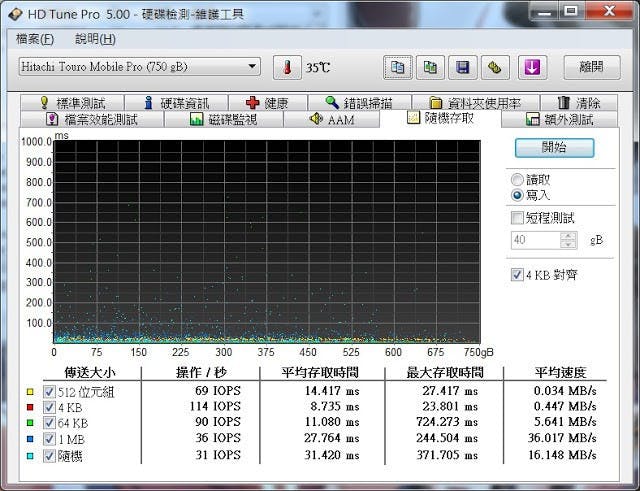Click the red 4 KB color swatch
The height and width of the screenshot is (491, 640).
coord(30,407)
